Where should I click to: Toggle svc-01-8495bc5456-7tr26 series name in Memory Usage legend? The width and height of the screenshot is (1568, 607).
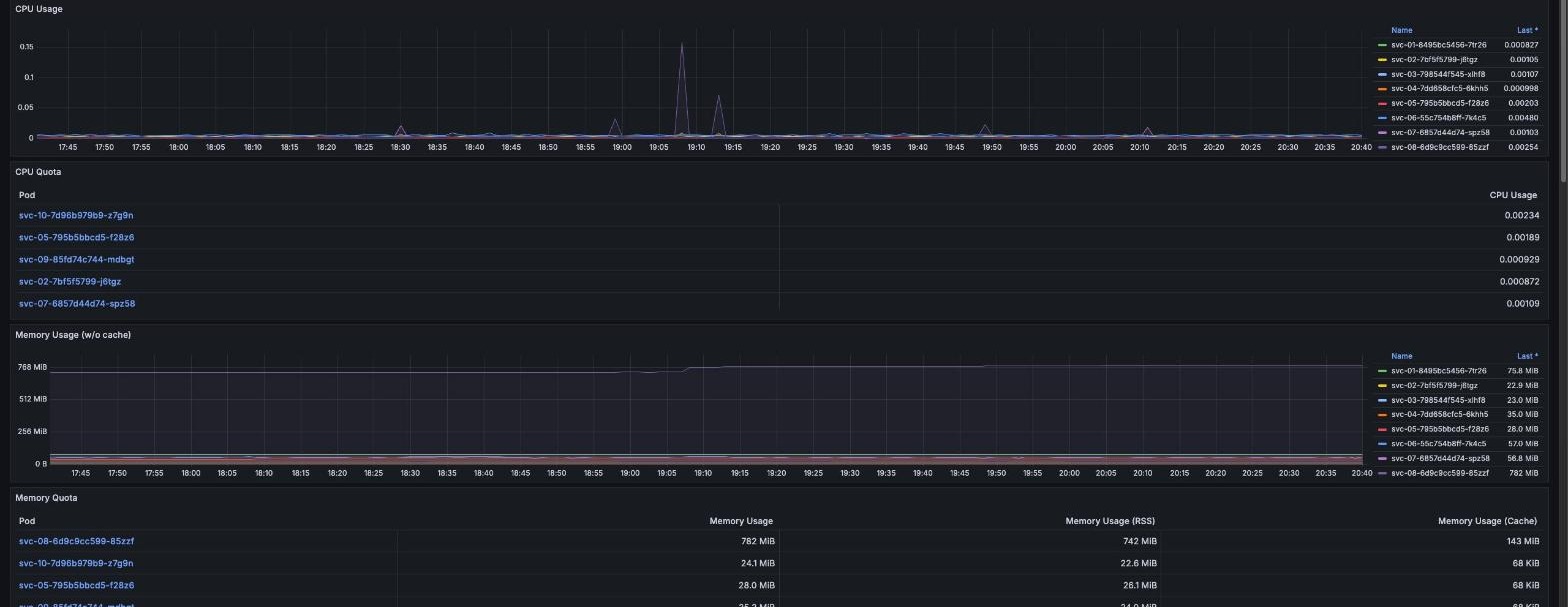(x=1438, y=371)
